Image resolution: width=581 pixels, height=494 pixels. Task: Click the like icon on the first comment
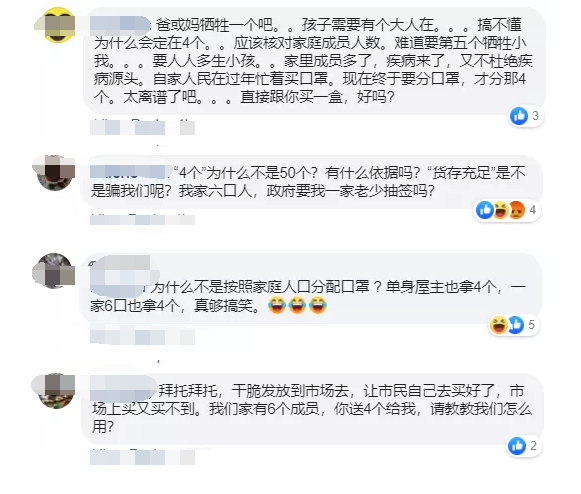coord(519,116)
